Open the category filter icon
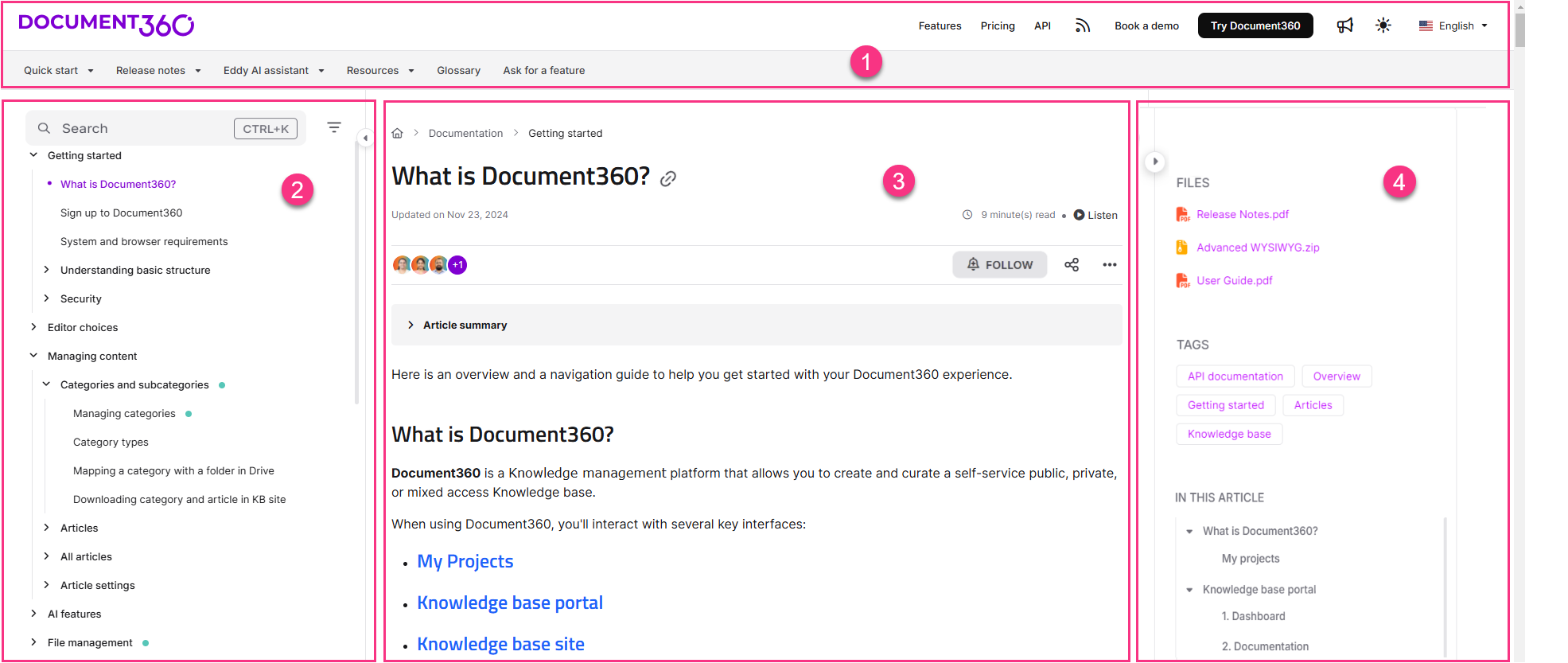This screenshot has height=663, width=1568. coord(334,127)
